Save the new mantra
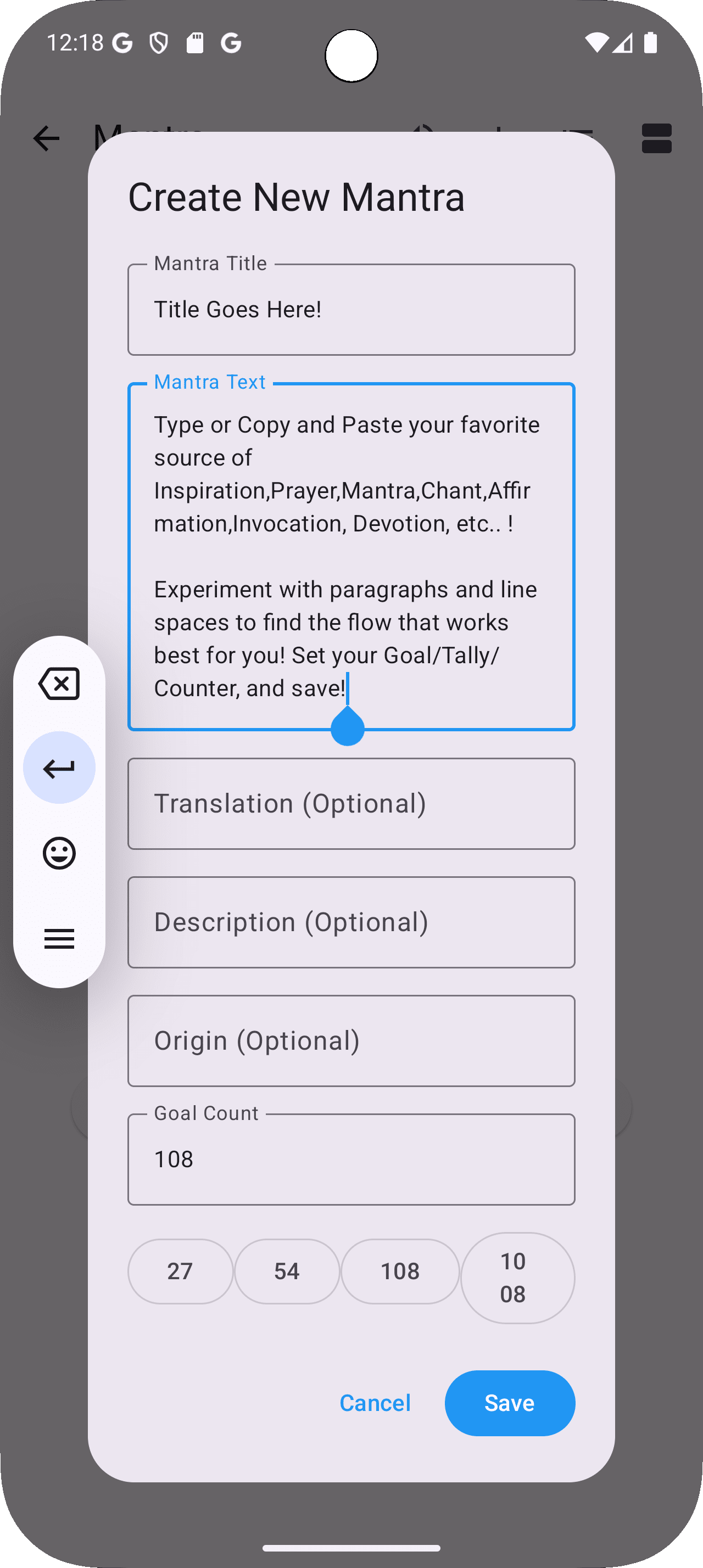 [x=510, y=1402]
